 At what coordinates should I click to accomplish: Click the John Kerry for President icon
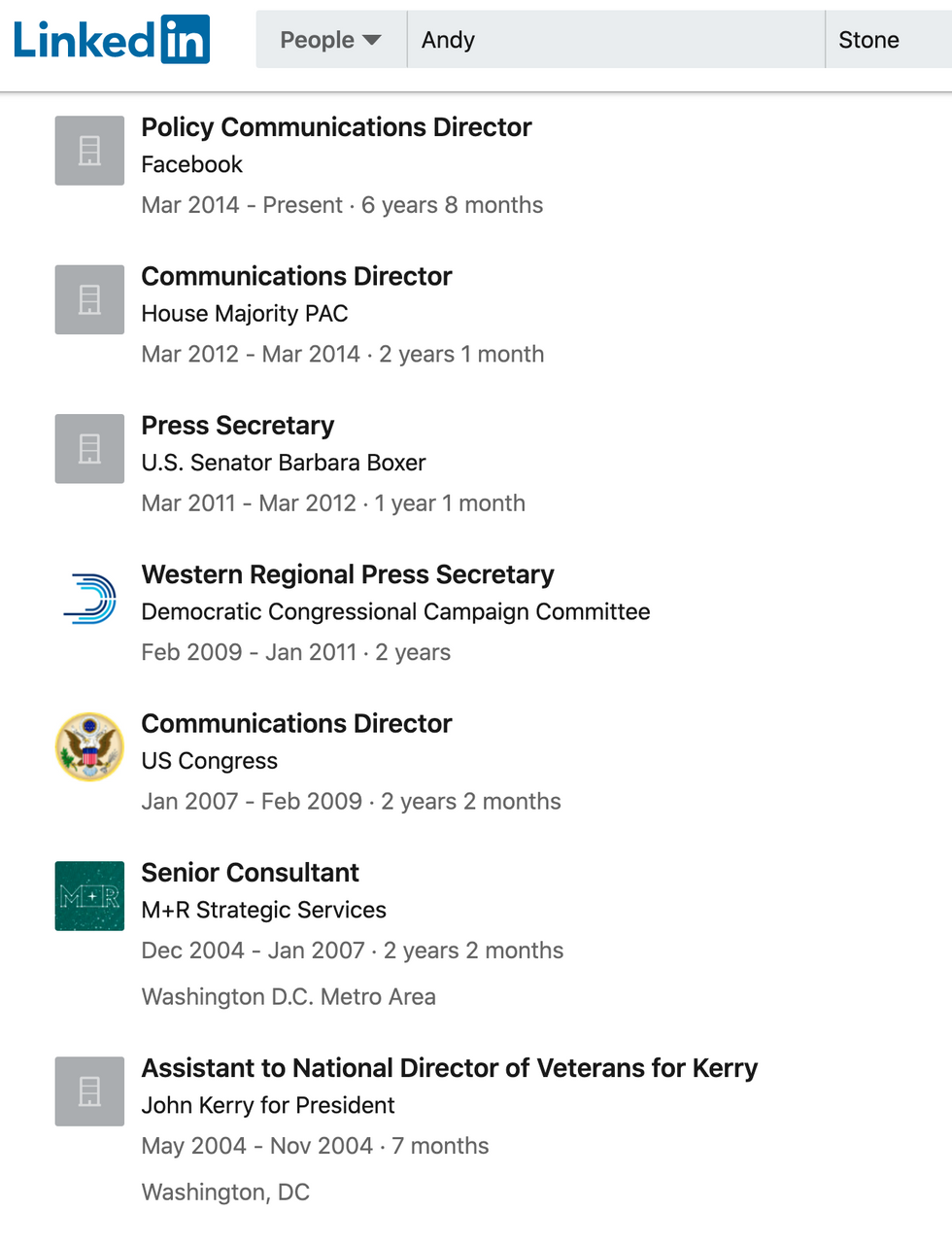click(x=89, y=1091)
